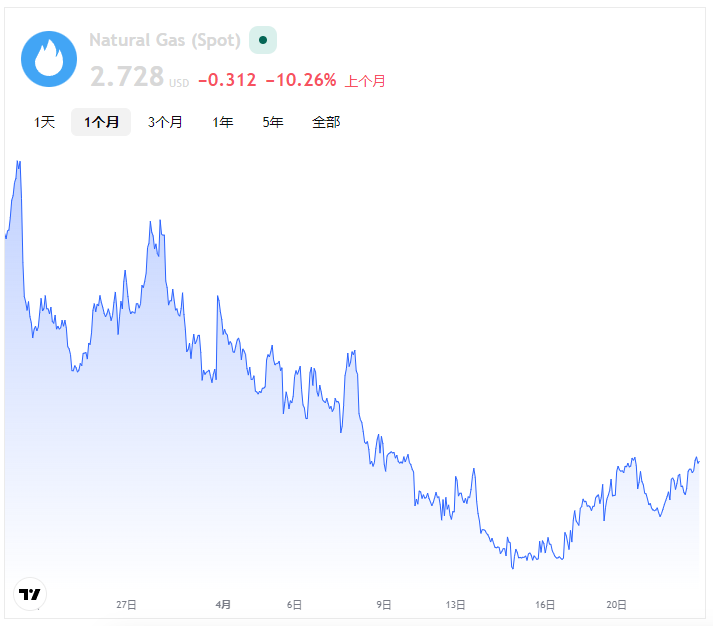713x626 pixels.
Task: Open the Natural Gas (Spot) title link
Action: tap(164, 40)
